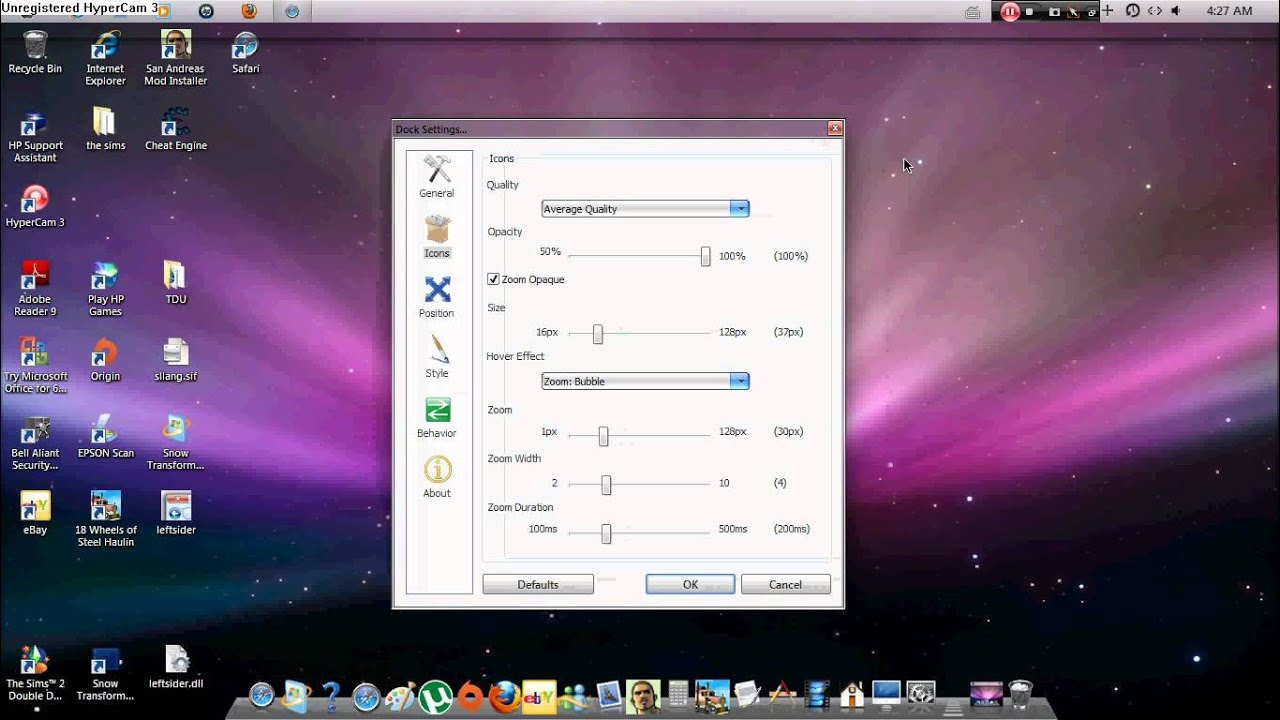Viewport: 1280px width, 720px height.
Task: Pause HyperCam recording with red button
Action: pos(1010,11)
